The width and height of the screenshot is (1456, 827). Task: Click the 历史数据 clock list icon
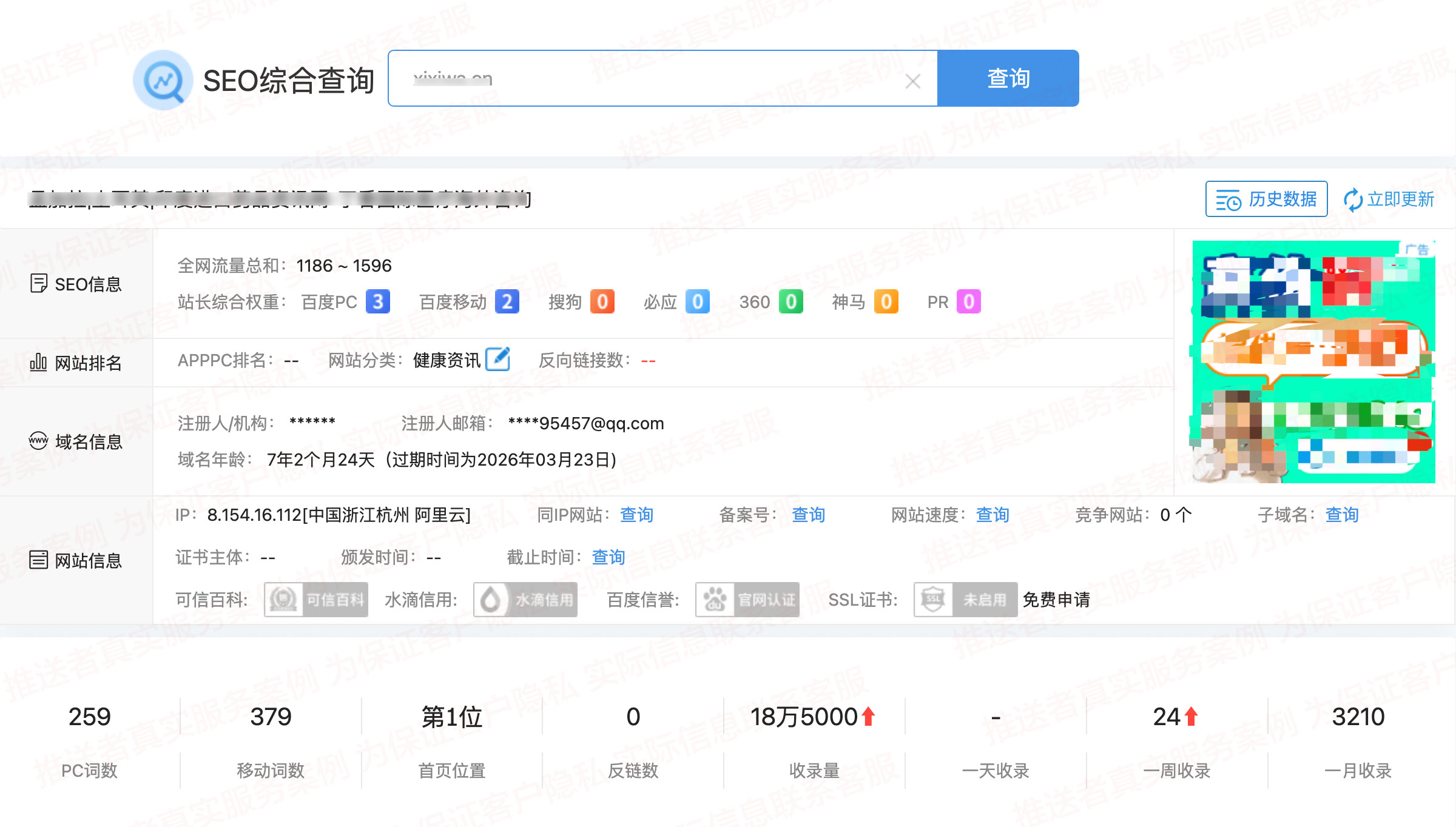[x=1228, y=199]
